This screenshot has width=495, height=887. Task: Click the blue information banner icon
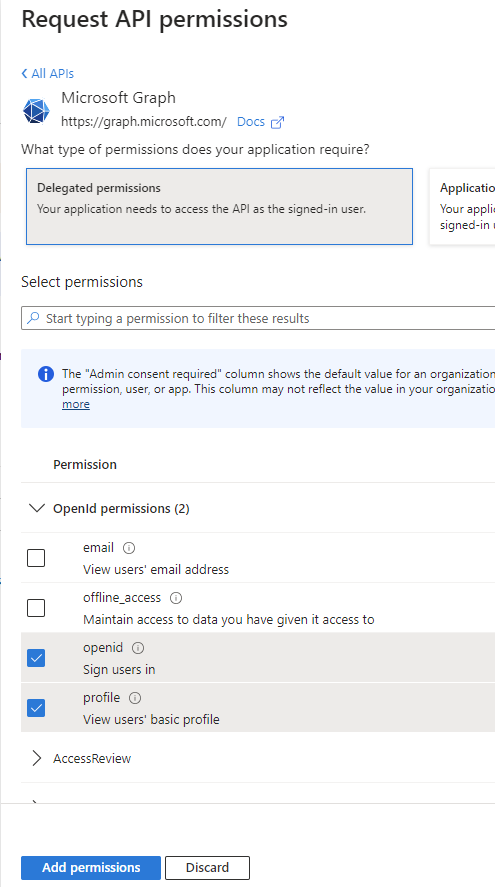click(46, 374)
